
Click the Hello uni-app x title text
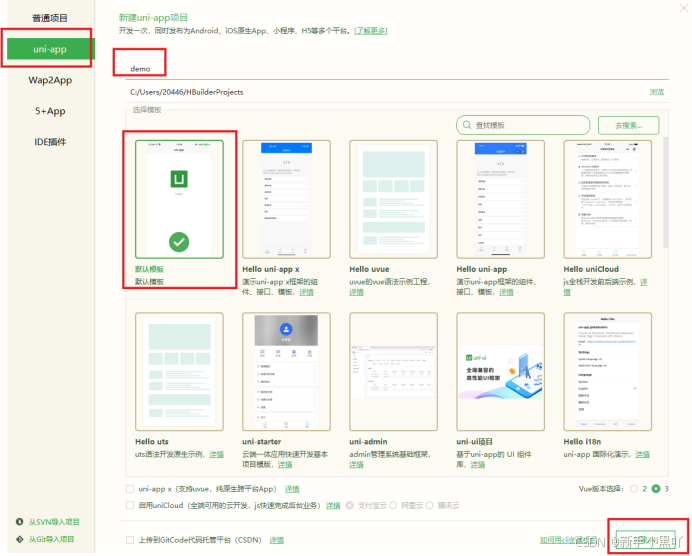coord(271,269)
